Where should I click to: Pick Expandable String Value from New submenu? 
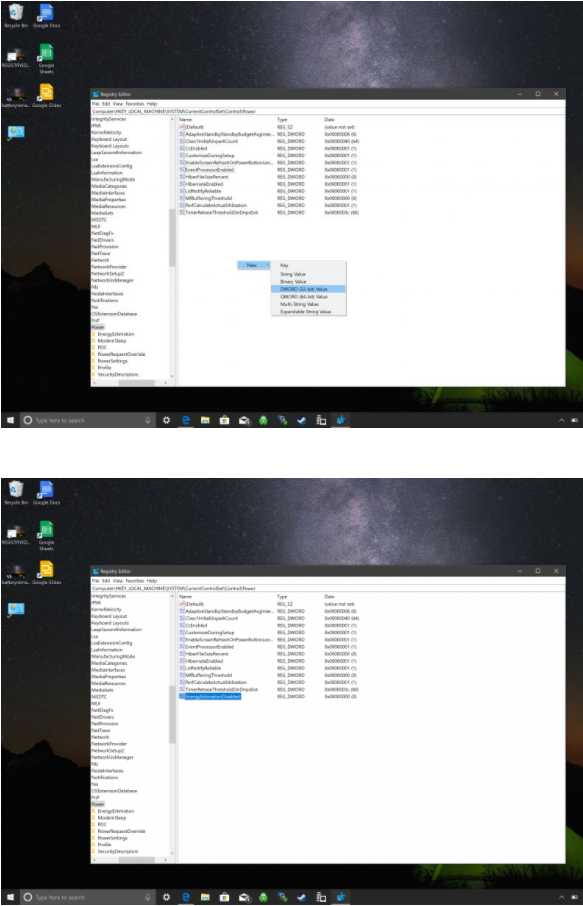(308, 311)
